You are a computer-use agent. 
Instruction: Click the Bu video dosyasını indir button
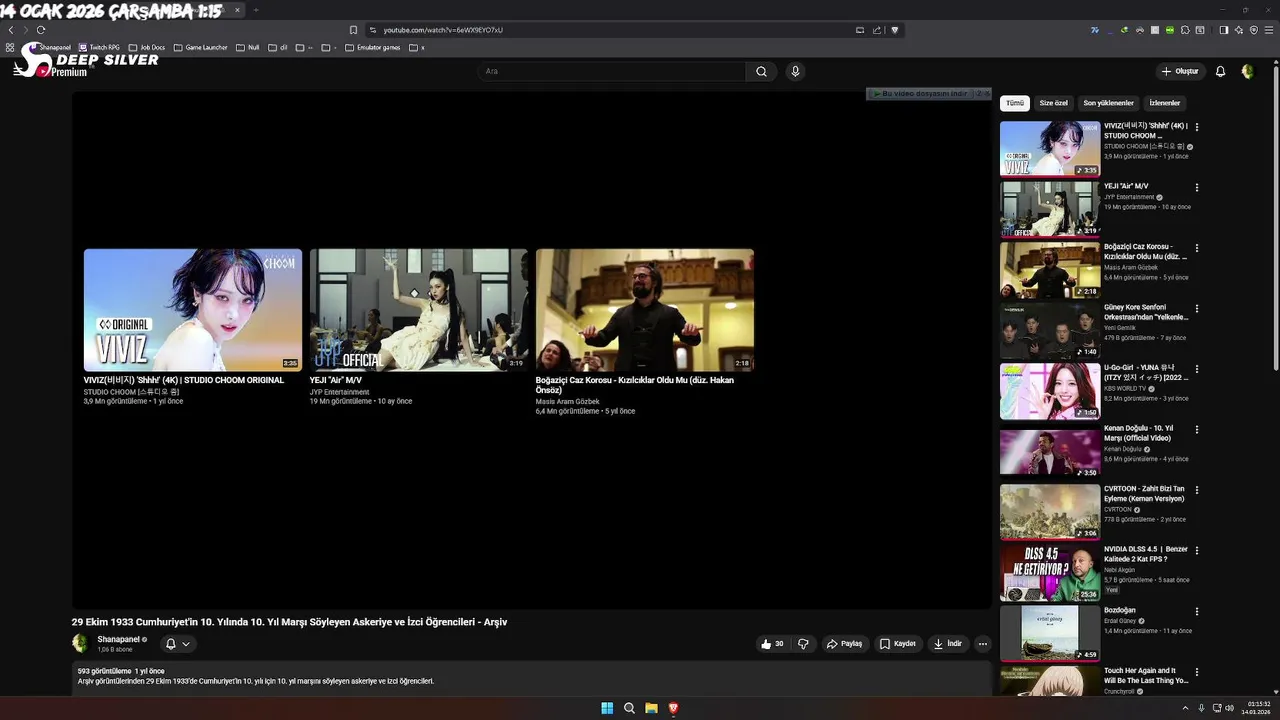click(920, 93)
